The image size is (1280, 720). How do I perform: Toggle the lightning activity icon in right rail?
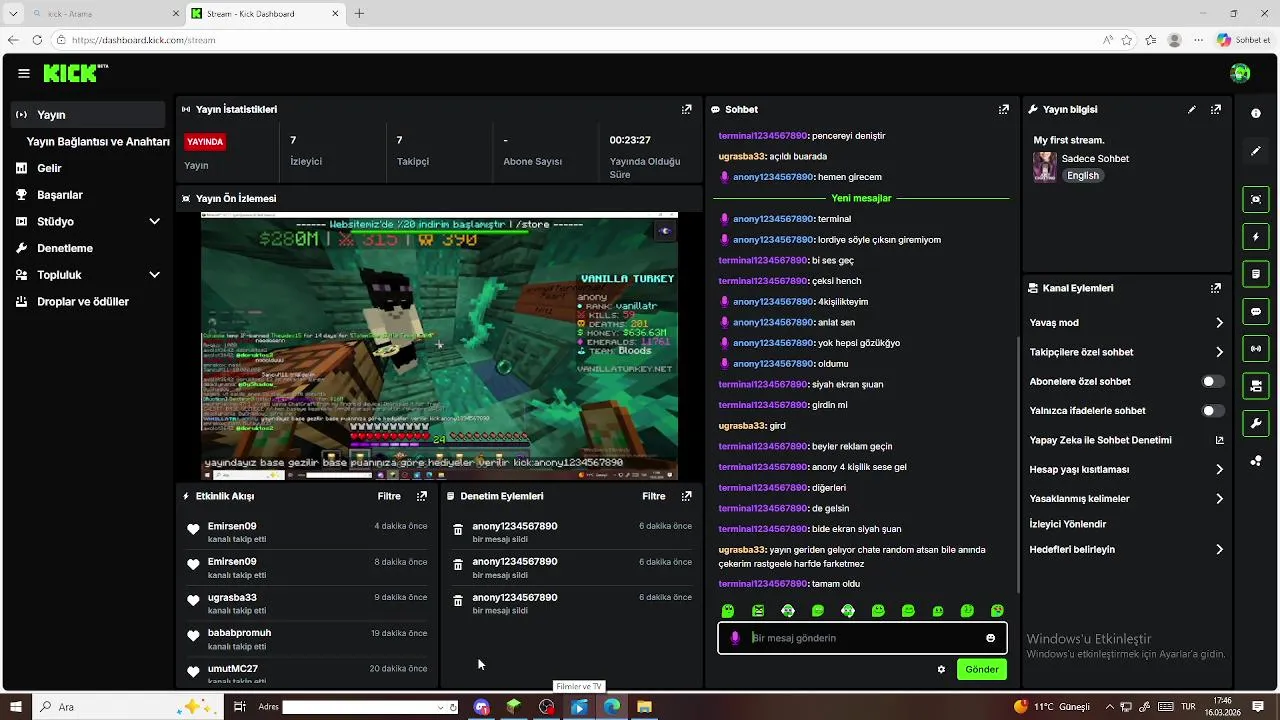click(1256, 237)
